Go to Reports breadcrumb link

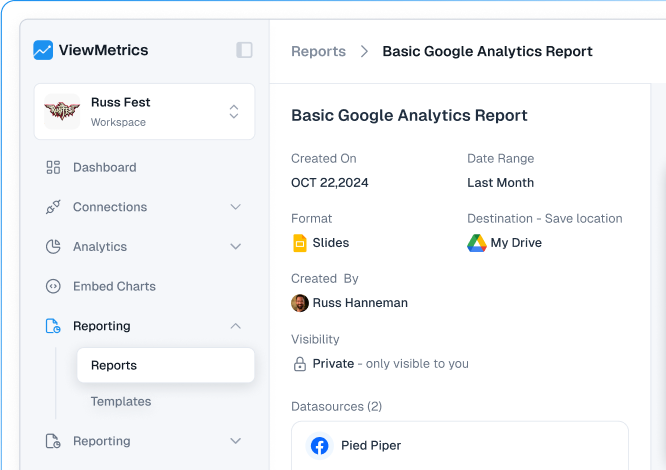(318, 51)
